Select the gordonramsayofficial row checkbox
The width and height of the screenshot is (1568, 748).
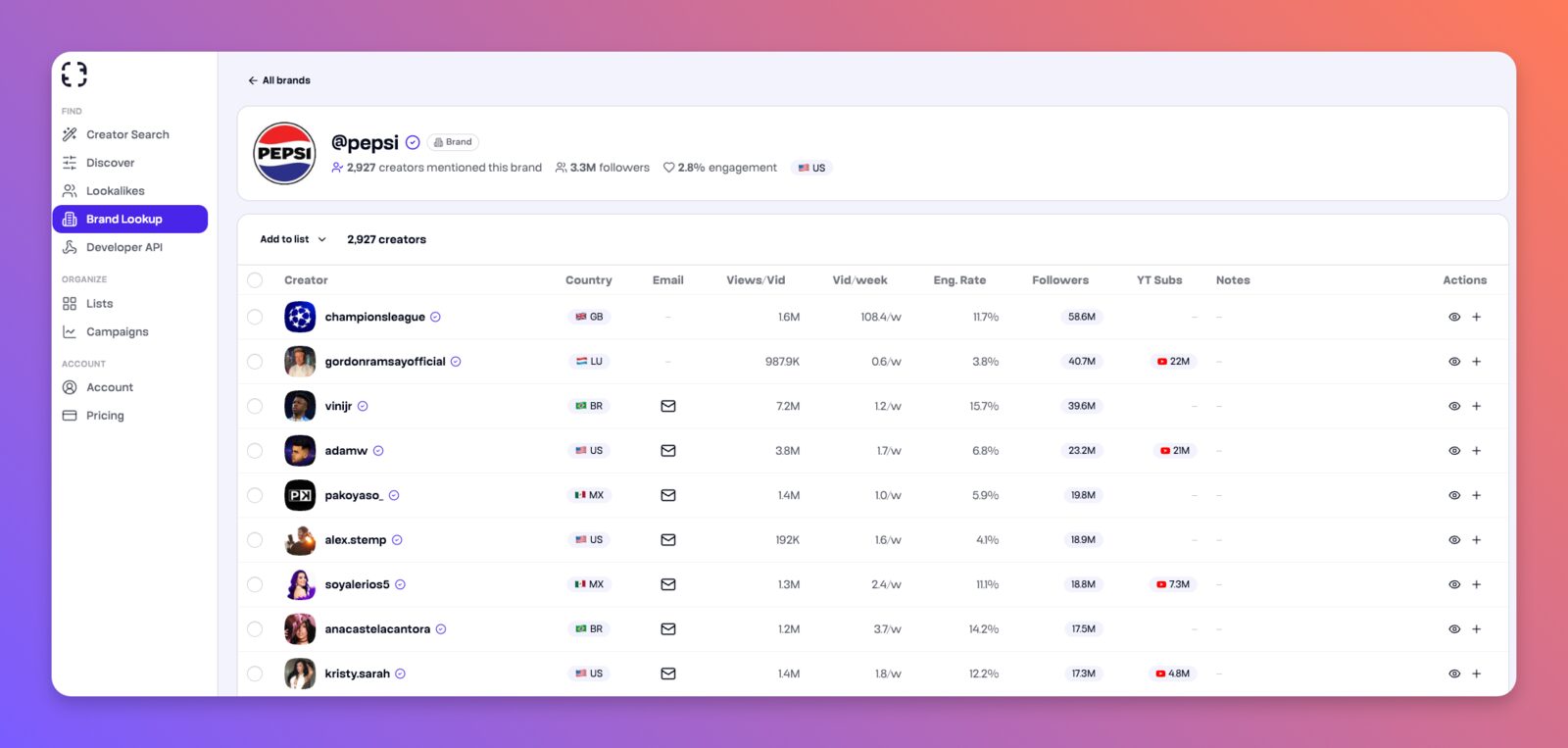255,362
